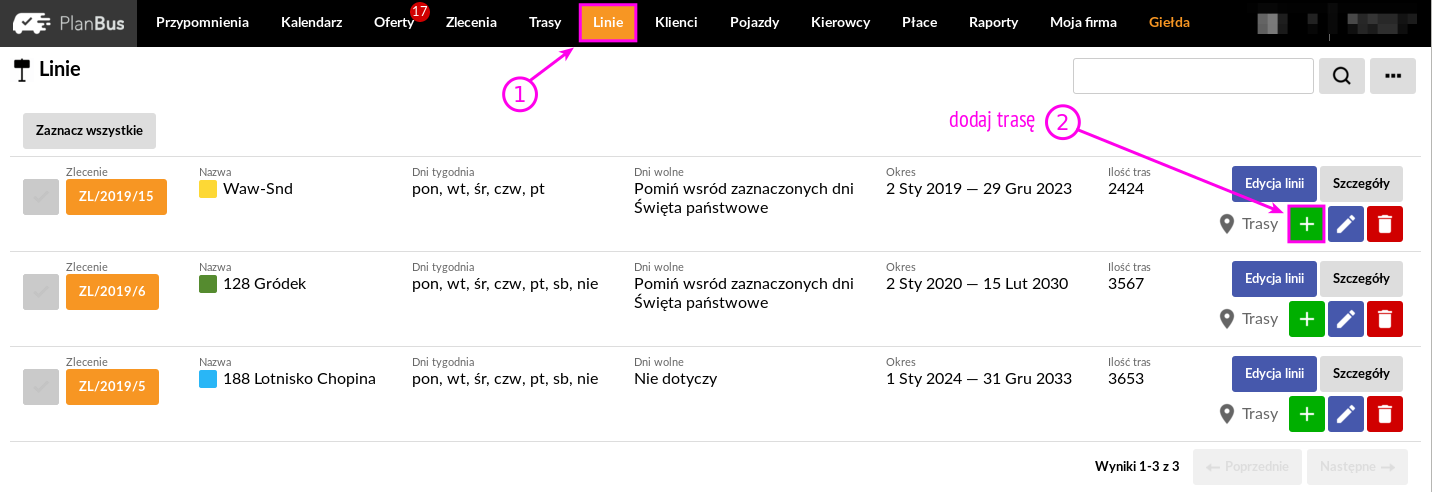The image size is (1432, 492).
Task: Open the Giełda menu item
Action: tap(1170, 22)
